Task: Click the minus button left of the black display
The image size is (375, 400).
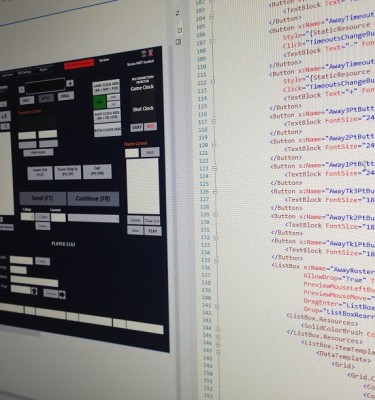Action: point(21,89)
